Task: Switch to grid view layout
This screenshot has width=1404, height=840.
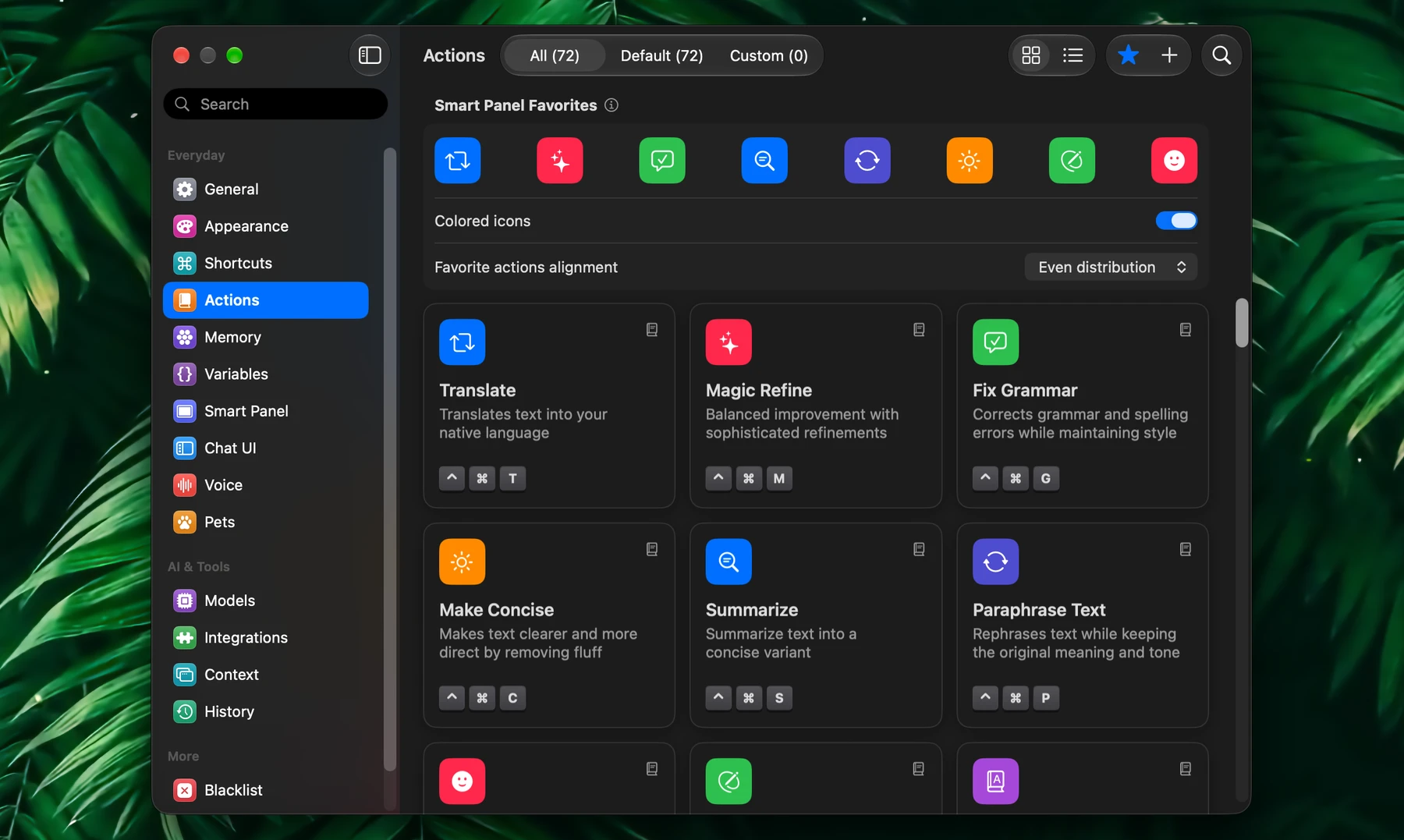Action: [x=1031, y=55]
